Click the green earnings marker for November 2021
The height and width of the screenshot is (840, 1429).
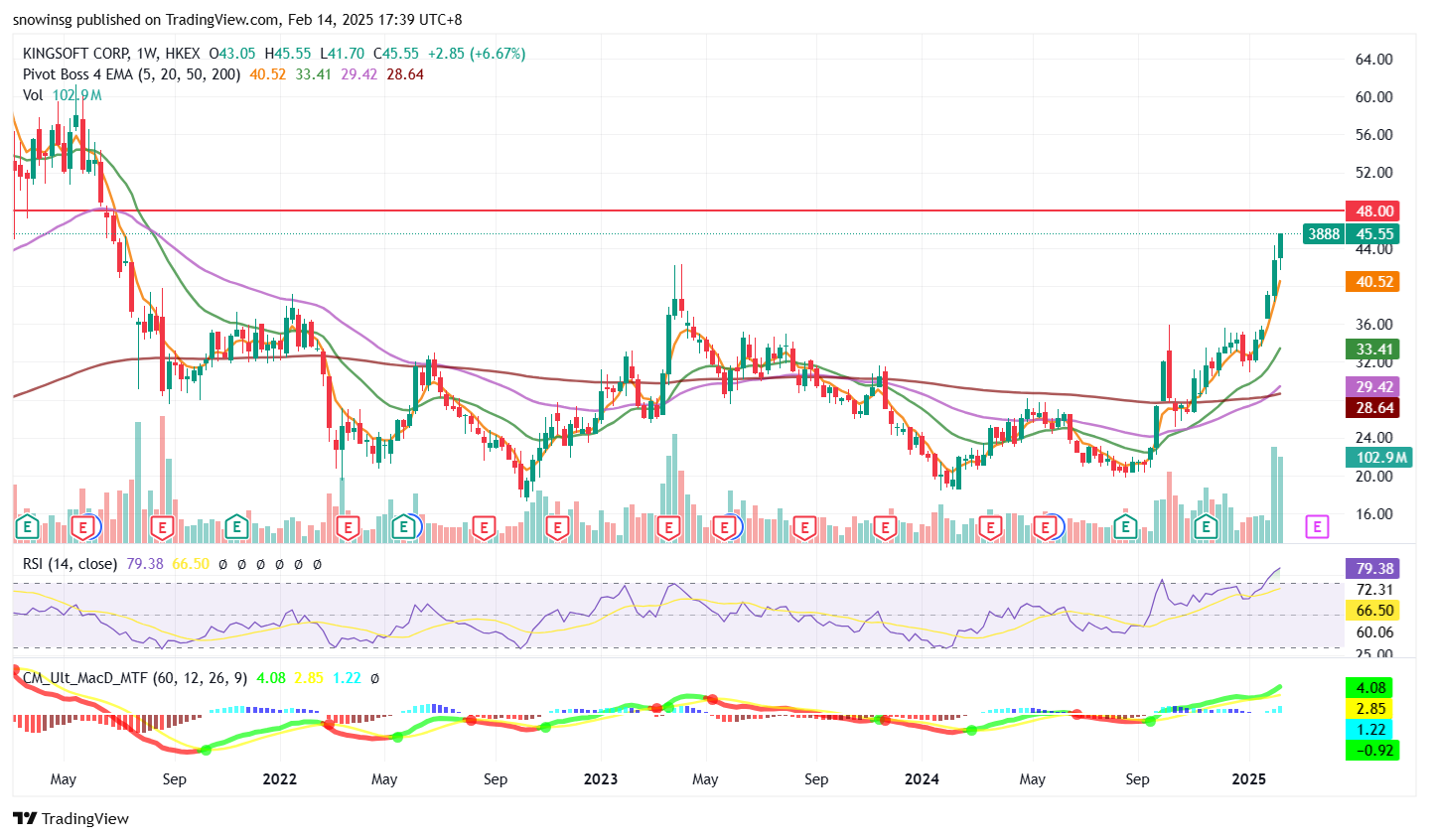click(236, 526)
